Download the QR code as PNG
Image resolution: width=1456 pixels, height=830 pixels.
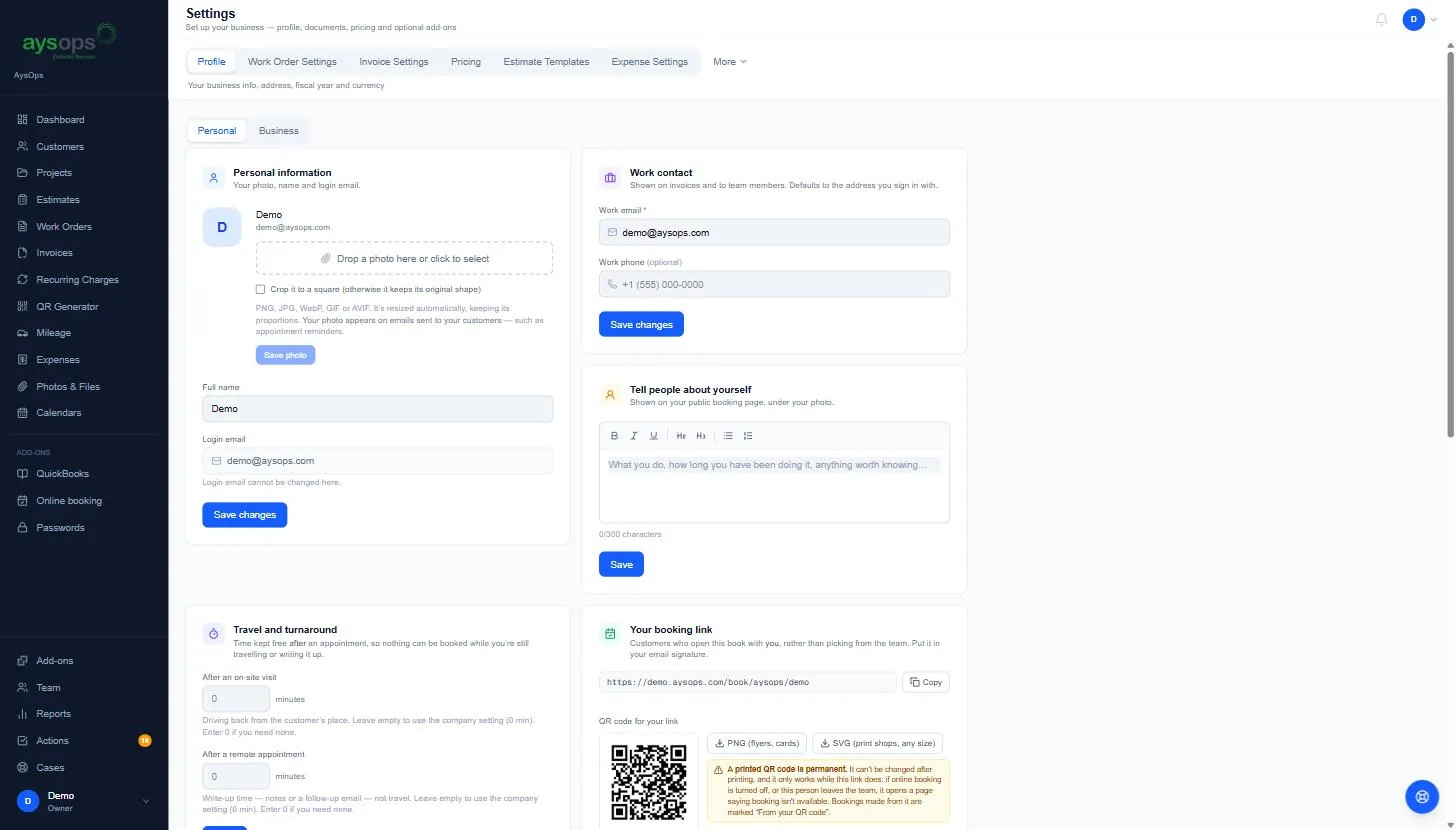tap(757, 744)
